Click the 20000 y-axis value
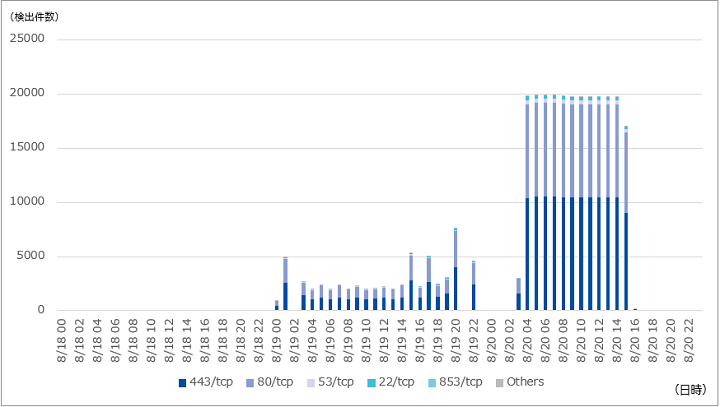 (28, 93)
